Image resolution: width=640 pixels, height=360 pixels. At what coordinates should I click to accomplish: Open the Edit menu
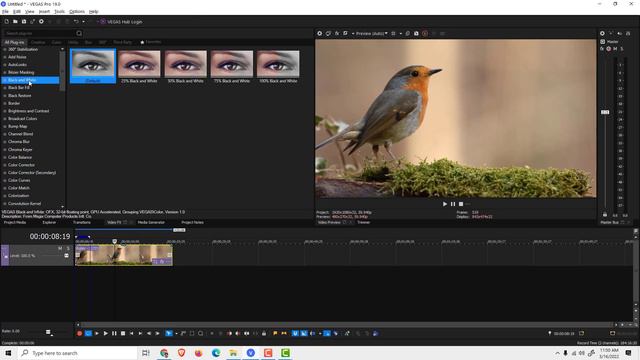(x=17, y=11)
